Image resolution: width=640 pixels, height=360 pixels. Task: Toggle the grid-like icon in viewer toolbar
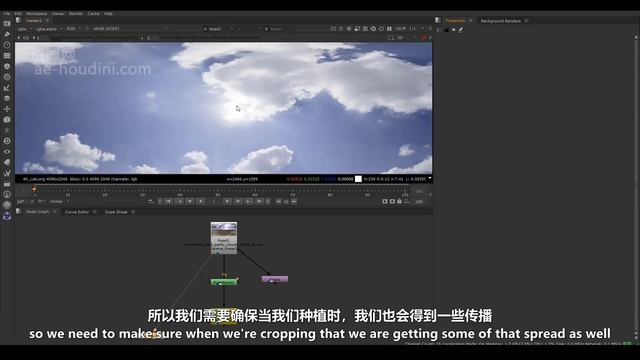click(x=365, y=29)
